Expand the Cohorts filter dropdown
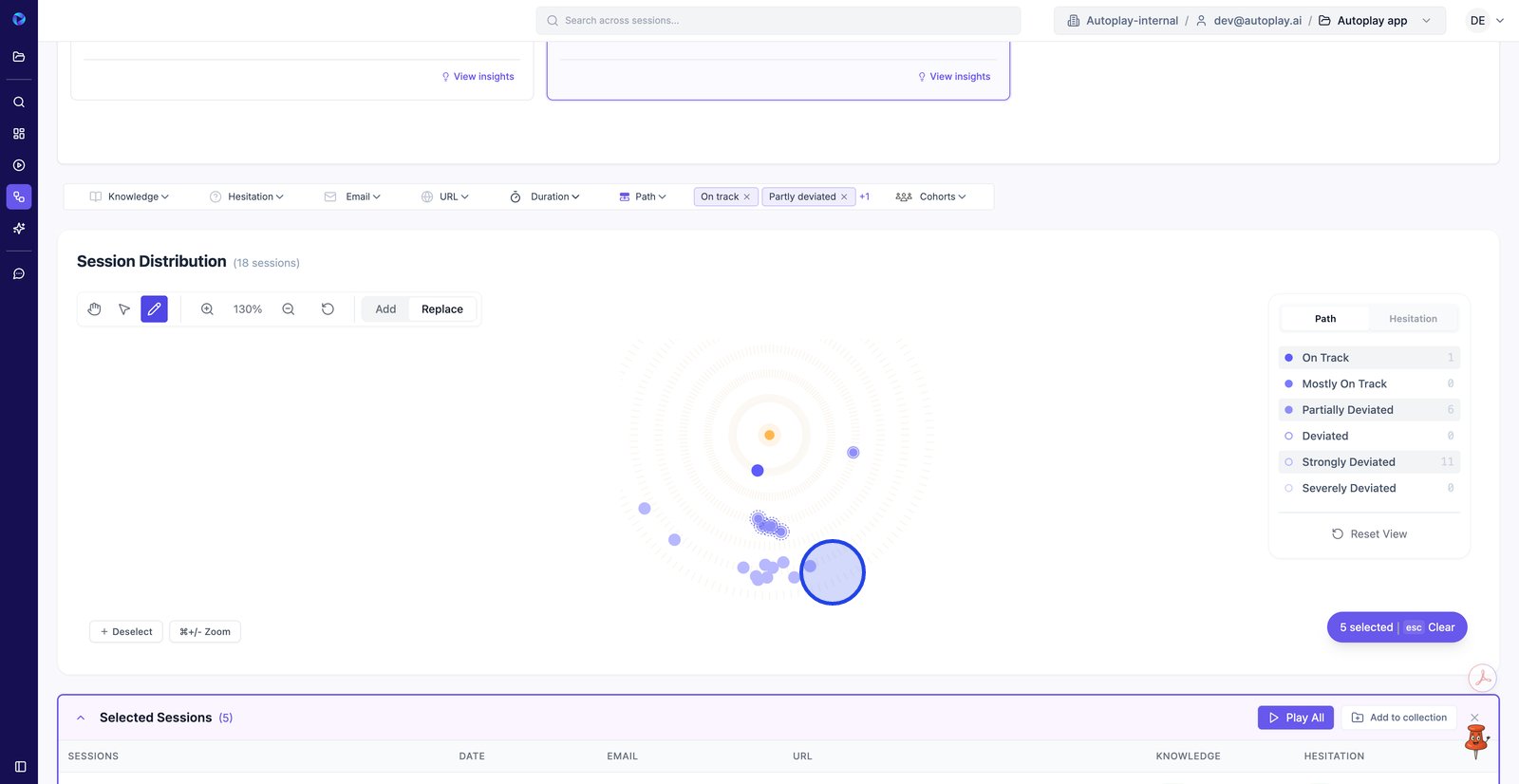Viewport: 1519px width, 784px height. (931, 196)
